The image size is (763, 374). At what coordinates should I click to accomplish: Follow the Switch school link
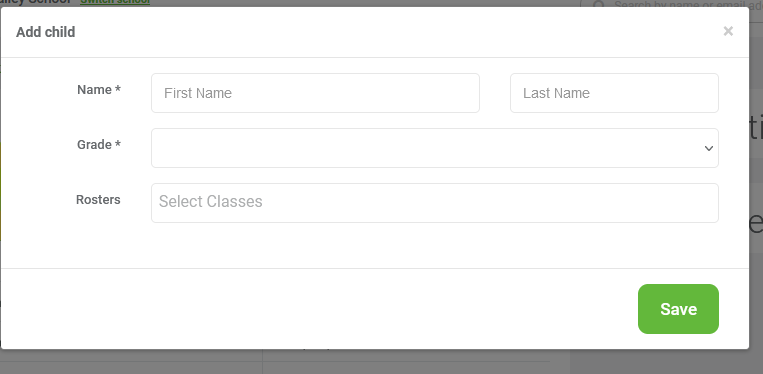tap(115, 2)
